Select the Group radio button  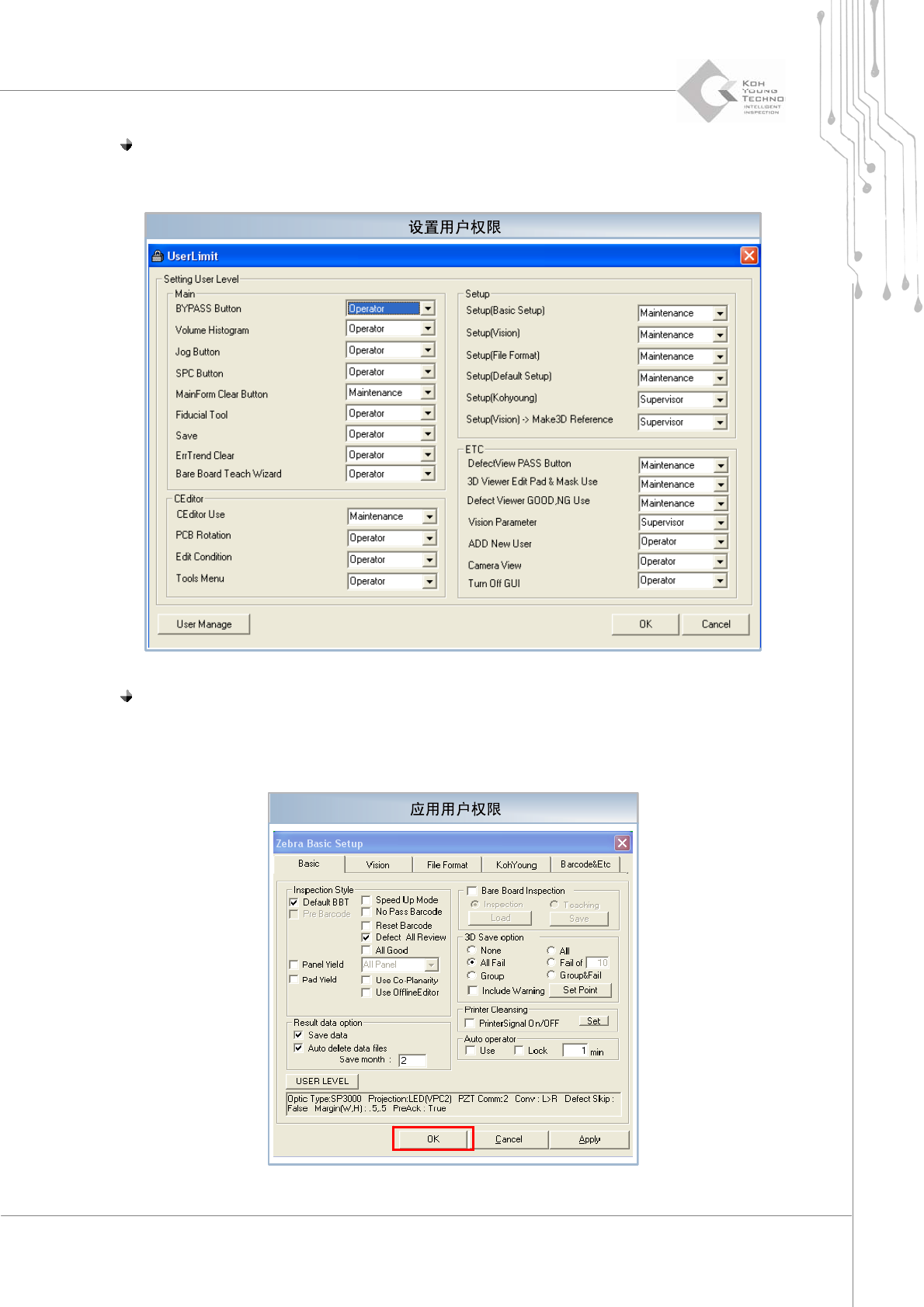click(471, 975)
